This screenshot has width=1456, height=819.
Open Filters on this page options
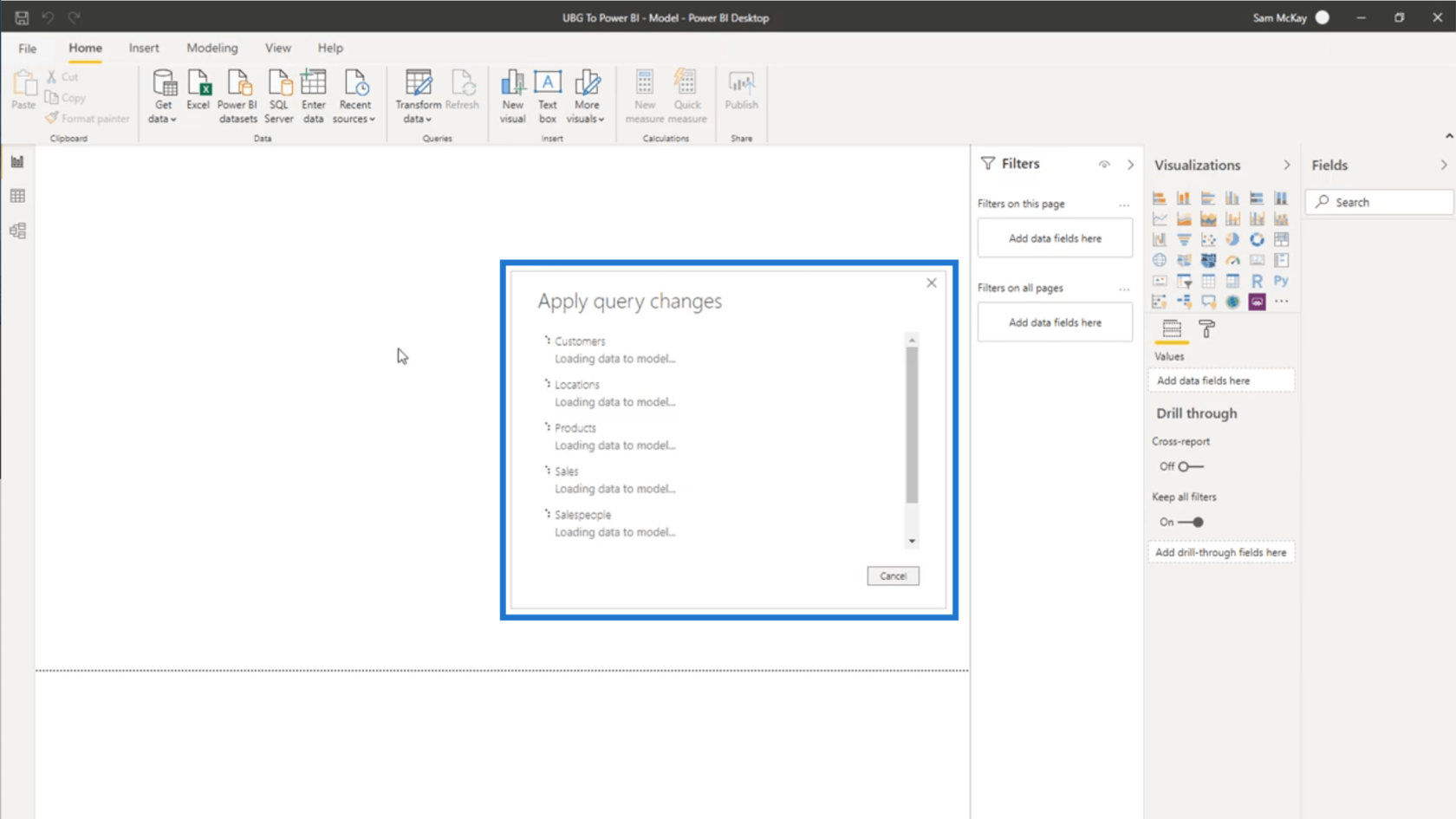click(x=1124, y=205)
